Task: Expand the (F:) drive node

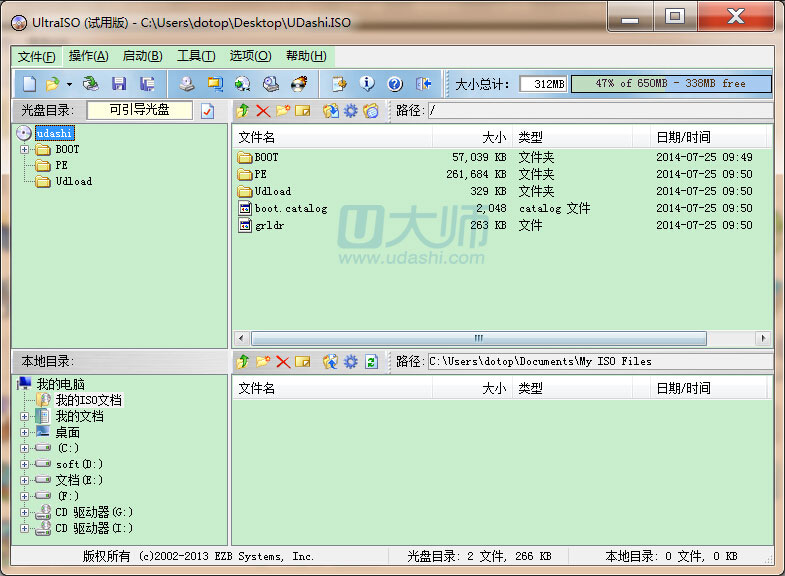Action: pos(24,496)
